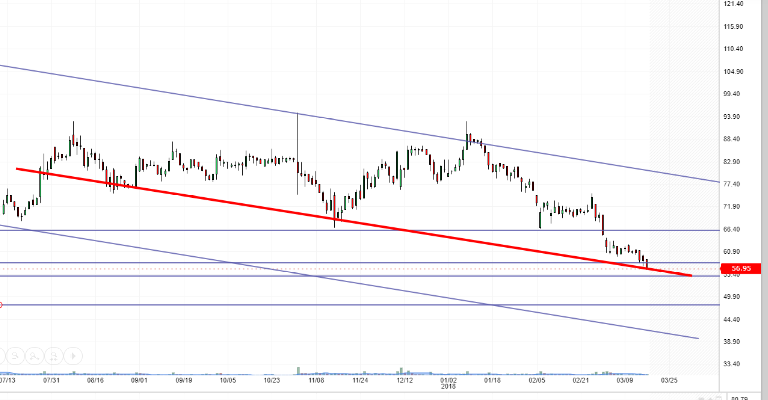Screen dimensions: 768x400
Task: Click the zoom-out magnifier icon with minus sign
Action: click(x=15, y=356)
